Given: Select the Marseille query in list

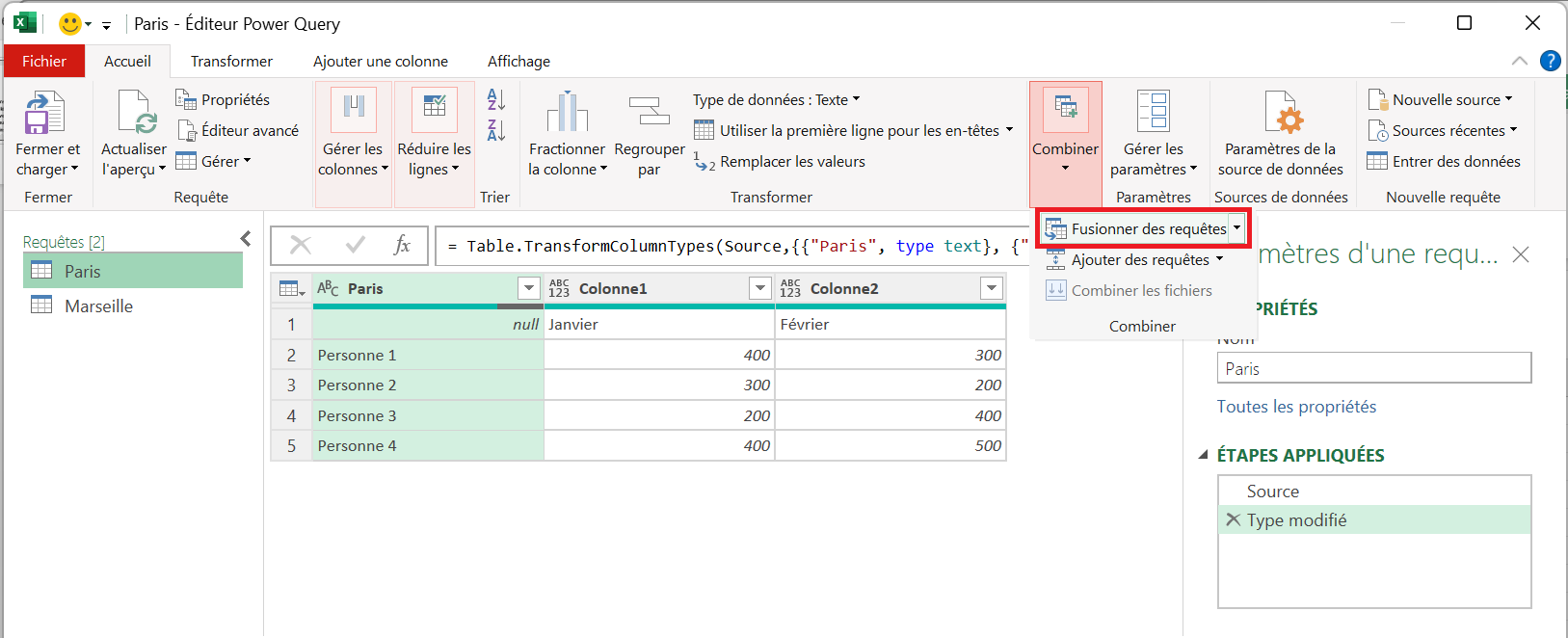Looking at the screenshot, I should (x=98, y=306).
